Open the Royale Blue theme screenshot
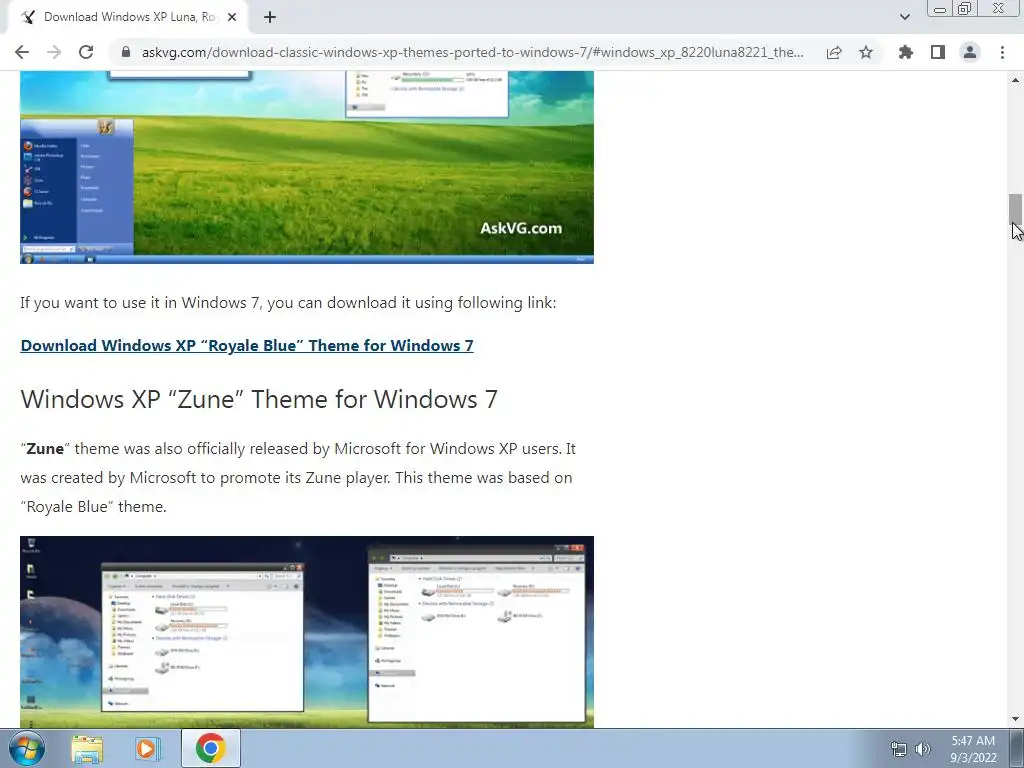Image resolution: width=1024 pixels, height=768 pixels. (307, 167)
